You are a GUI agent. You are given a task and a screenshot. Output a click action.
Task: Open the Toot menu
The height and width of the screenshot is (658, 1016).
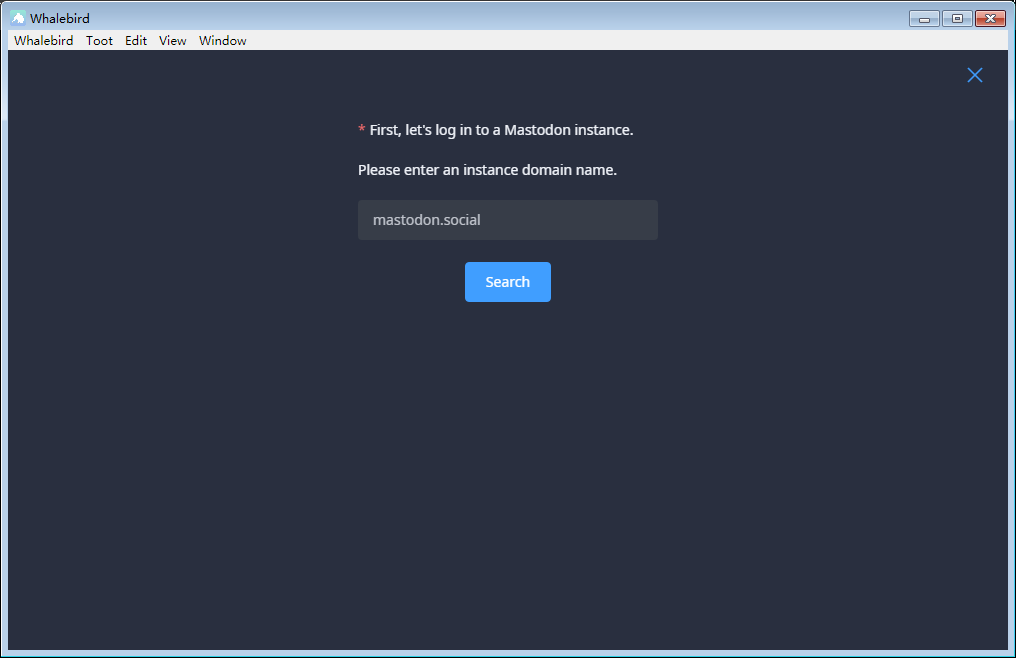tap(99, 41)
